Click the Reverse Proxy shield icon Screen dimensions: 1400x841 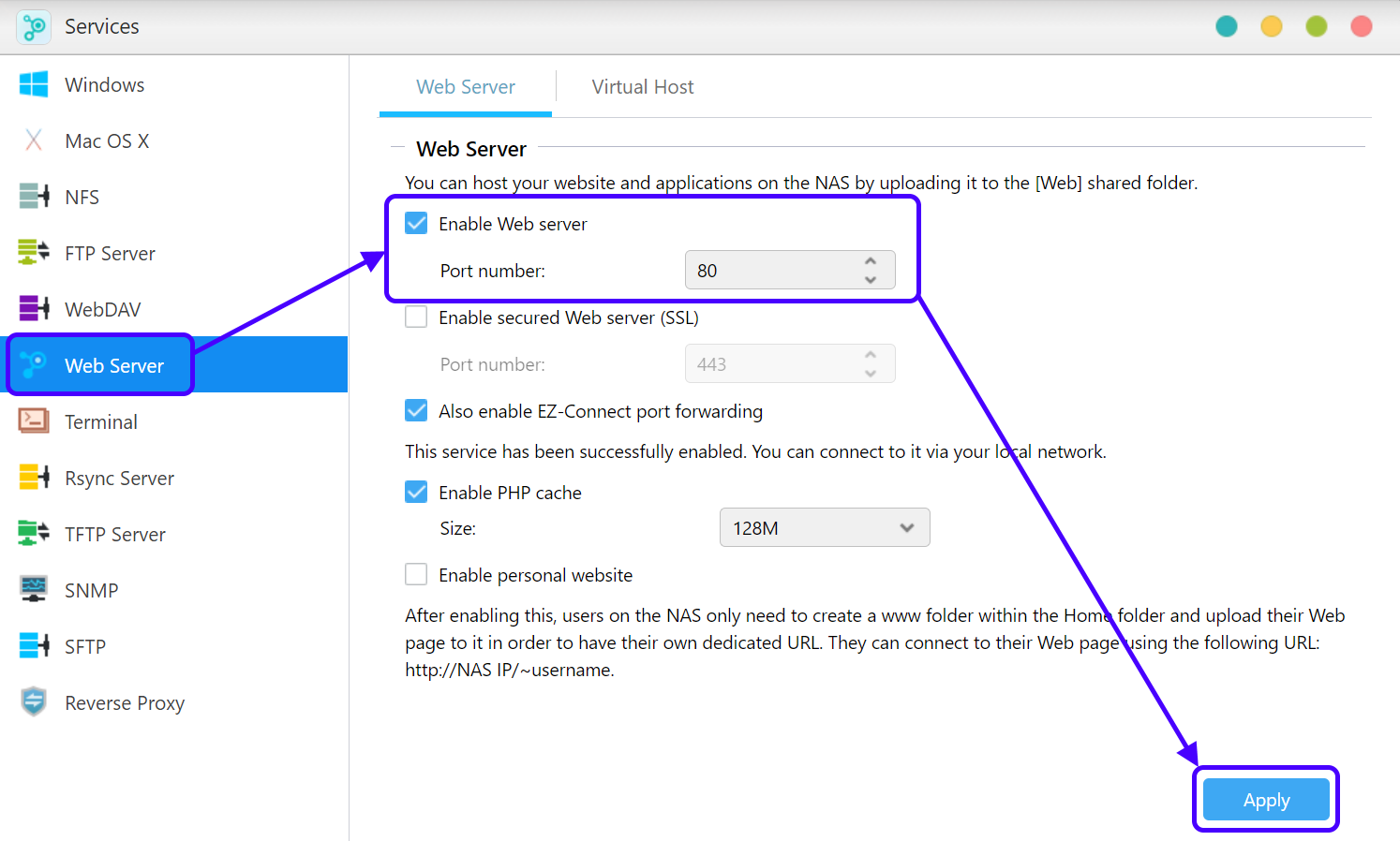click(34, 702)
